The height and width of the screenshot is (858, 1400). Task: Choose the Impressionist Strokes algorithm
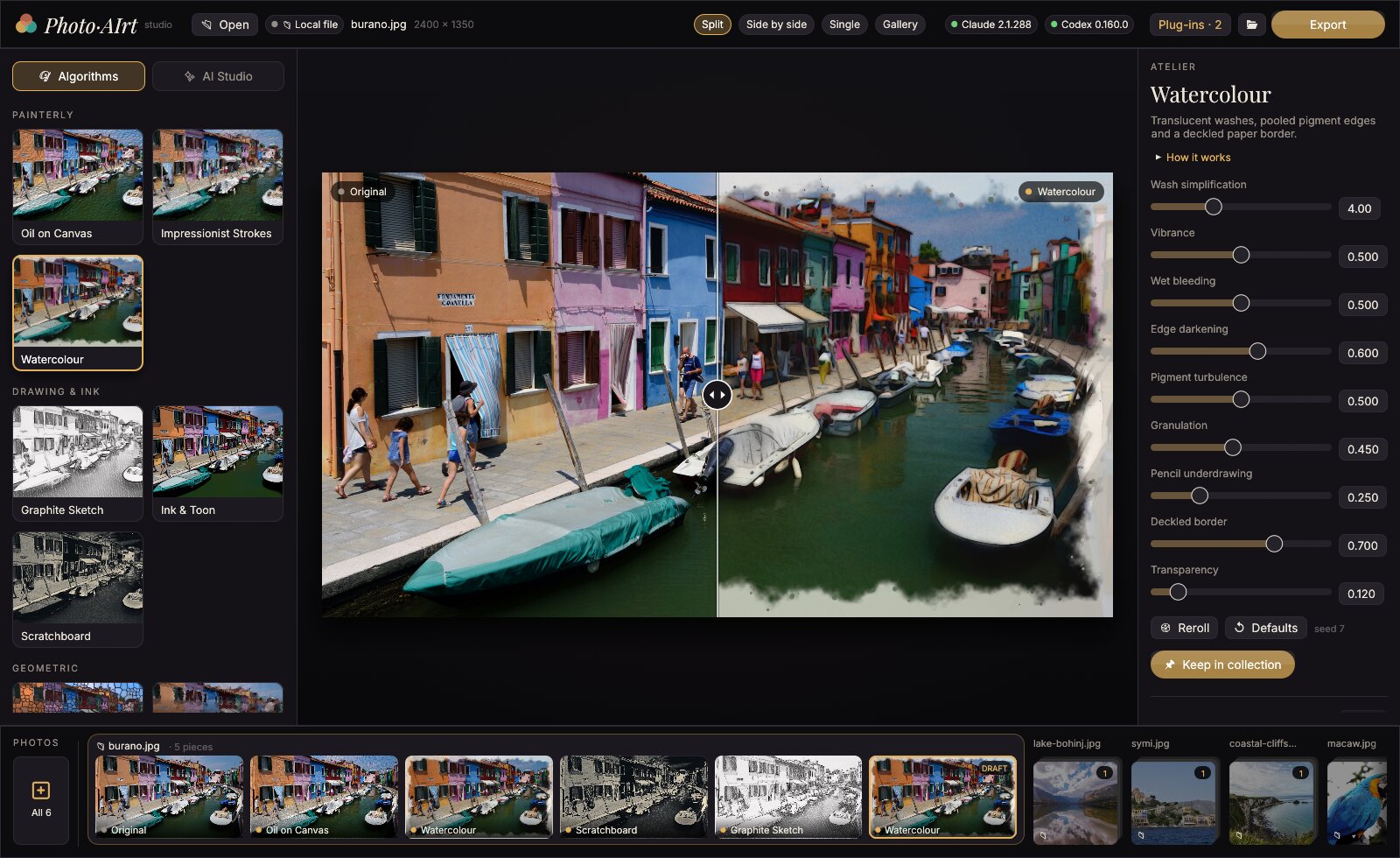click(218, 186)
